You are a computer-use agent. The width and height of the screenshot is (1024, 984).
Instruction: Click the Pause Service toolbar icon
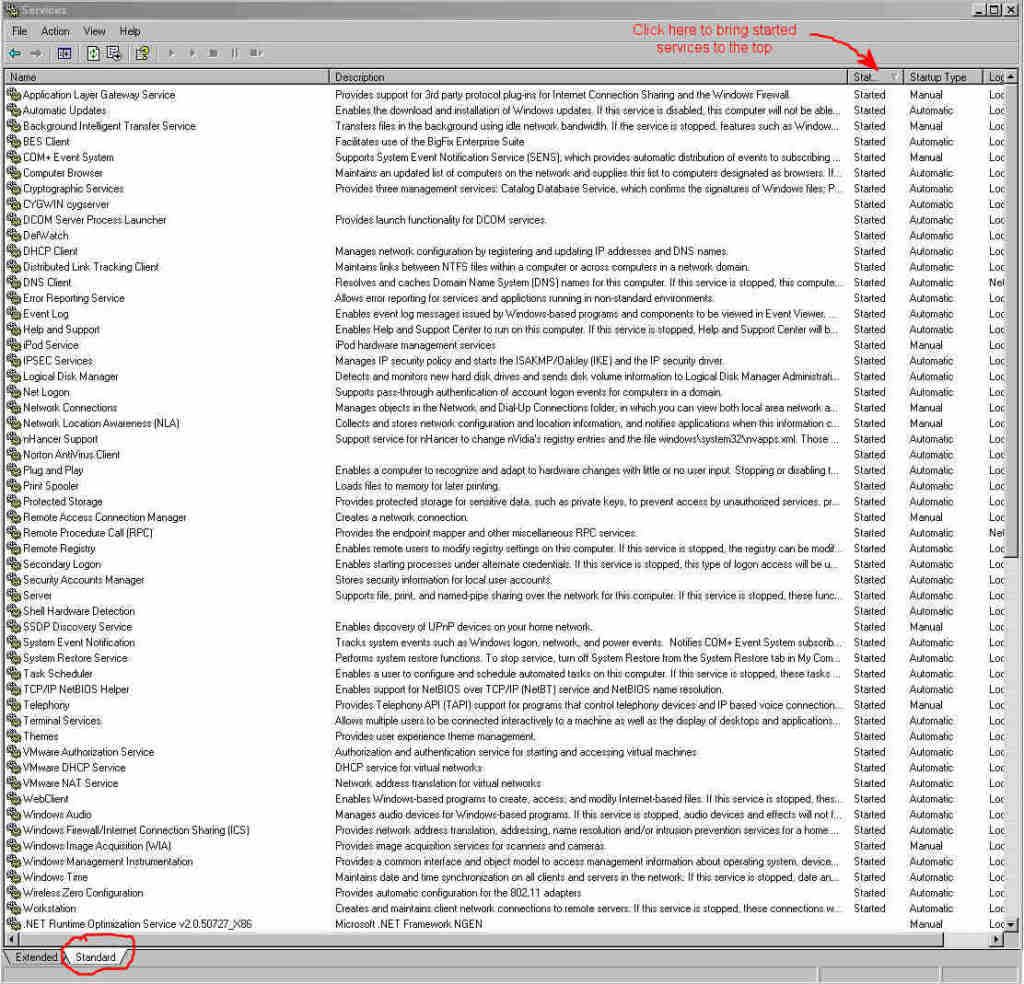click(x=234, y=53)
